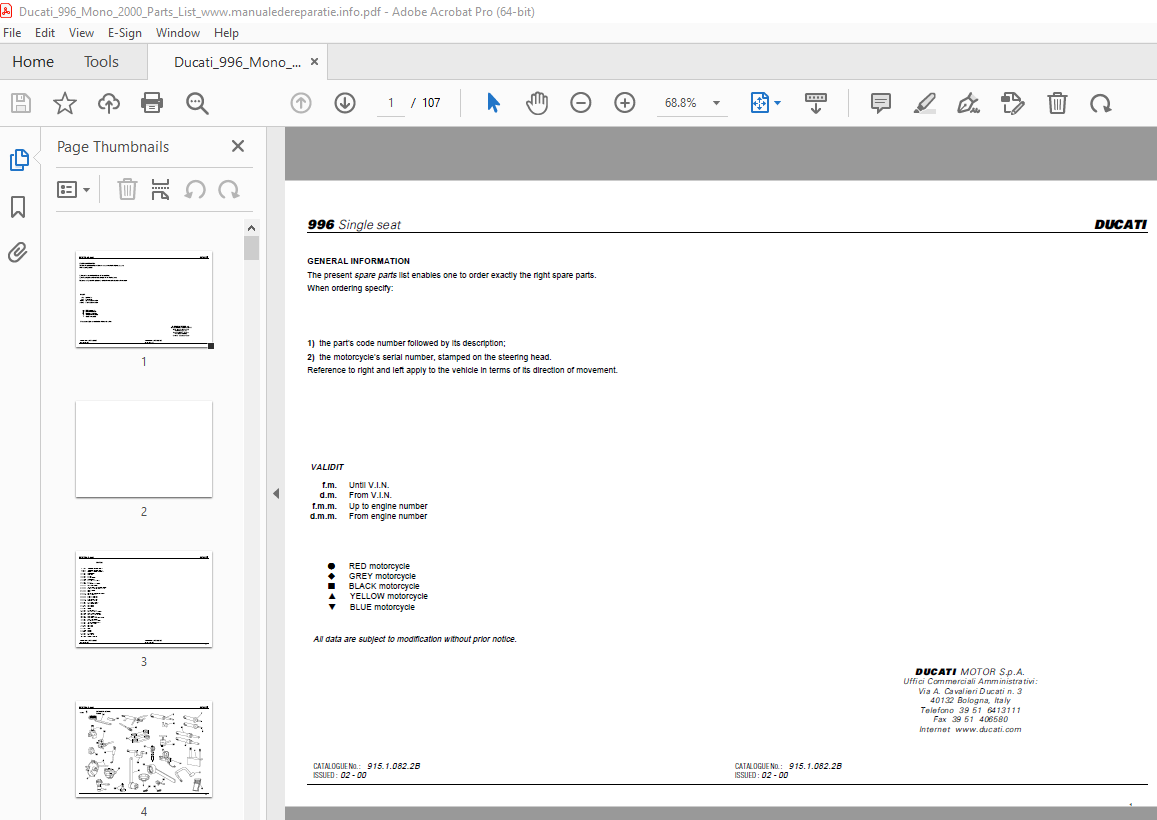The height and width of the screenshot is (820, 1157).
Task: Select the highlight text tool
Action: point(925,103)
